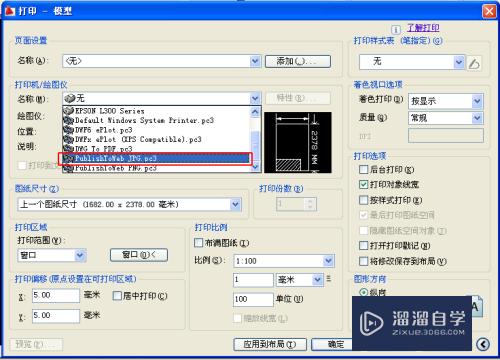Select Default Windows System Printer.pc3
The image size is (500, 360).
coord(156,120)
